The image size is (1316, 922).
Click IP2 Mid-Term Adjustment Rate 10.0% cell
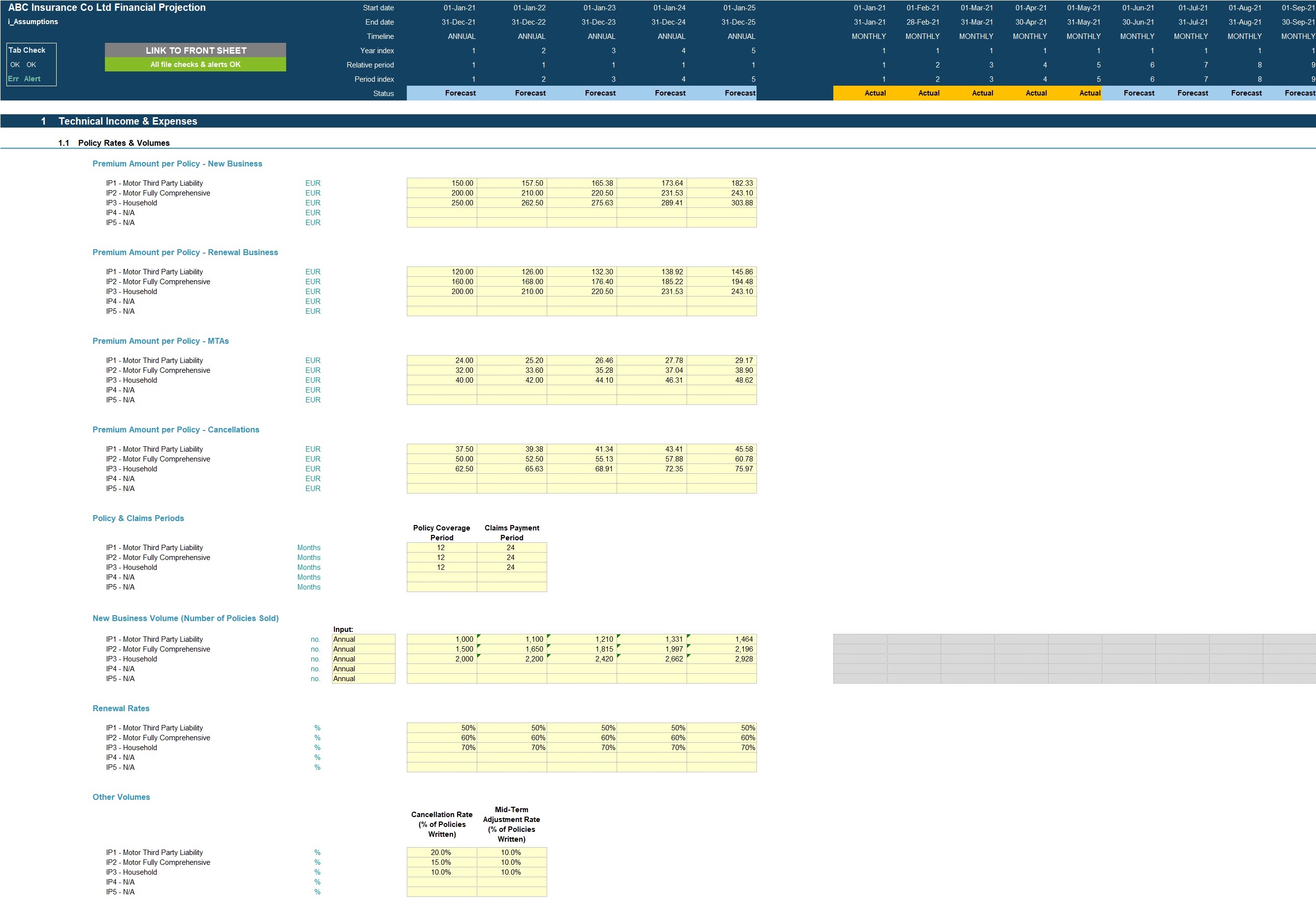(511, 862)
